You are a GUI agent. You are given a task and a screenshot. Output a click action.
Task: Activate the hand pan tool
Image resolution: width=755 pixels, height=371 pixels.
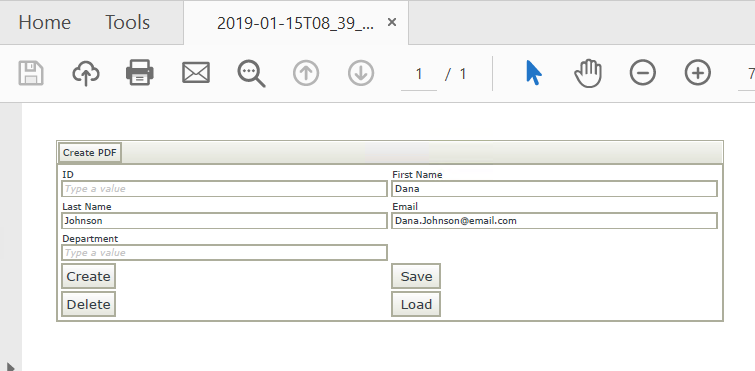588,74
